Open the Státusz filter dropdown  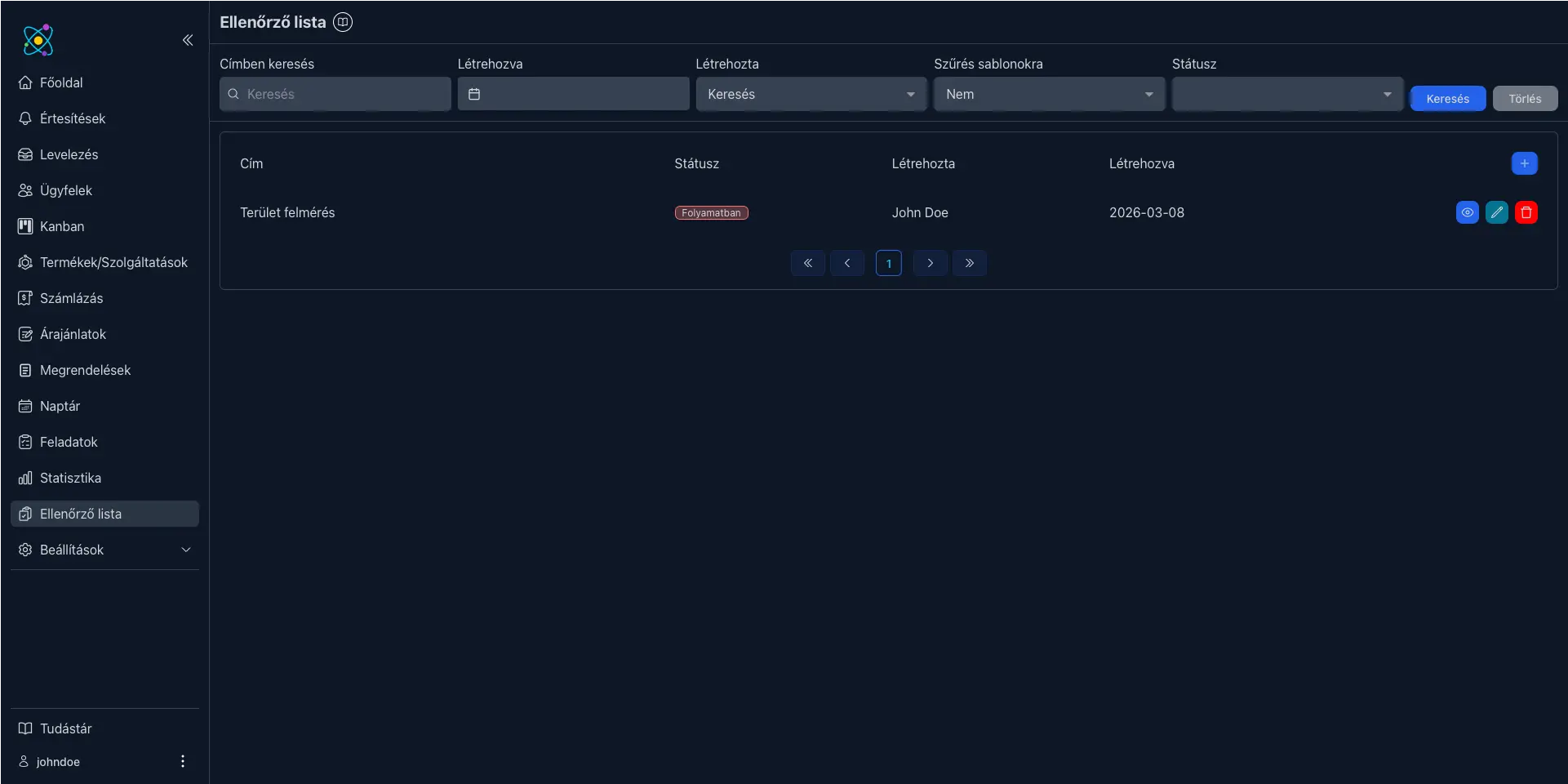tap(1287, 94)
